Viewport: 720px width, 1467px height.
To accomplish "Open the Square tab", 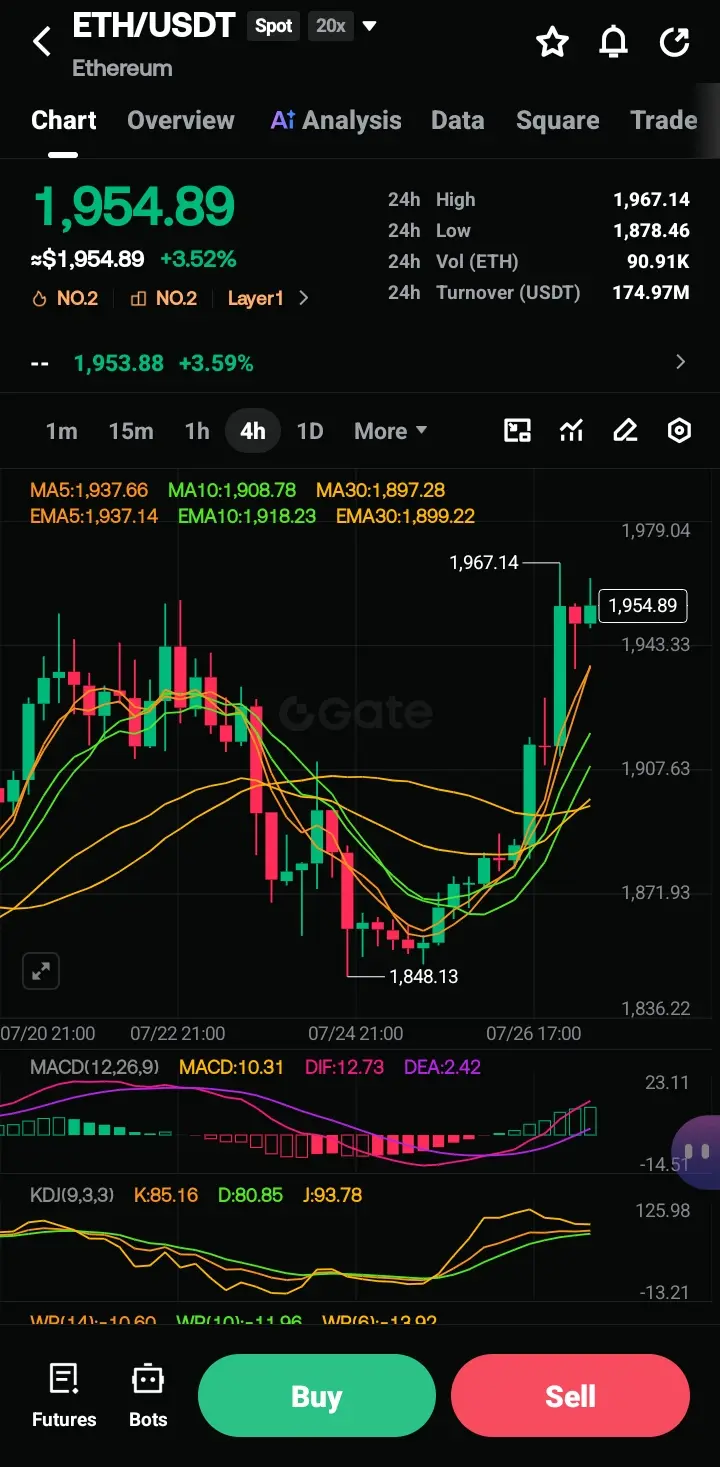I will 558,120.
